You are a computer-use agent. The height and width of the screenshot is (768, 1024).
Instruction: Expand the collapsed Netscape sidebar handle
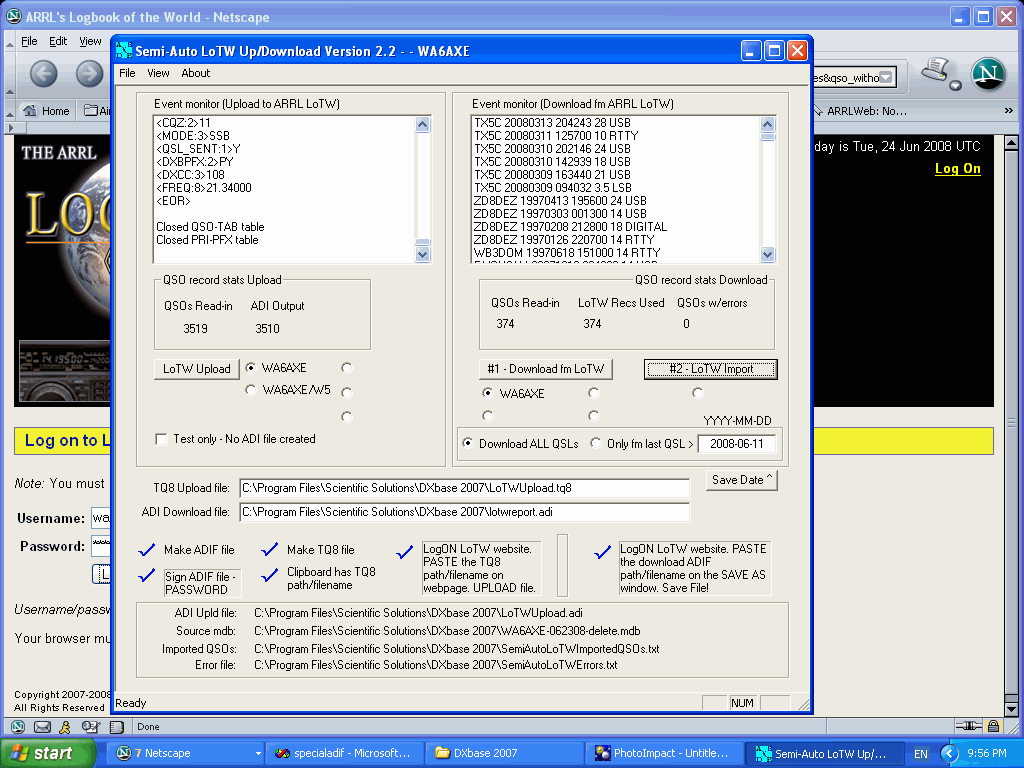[x=10, y=127]
